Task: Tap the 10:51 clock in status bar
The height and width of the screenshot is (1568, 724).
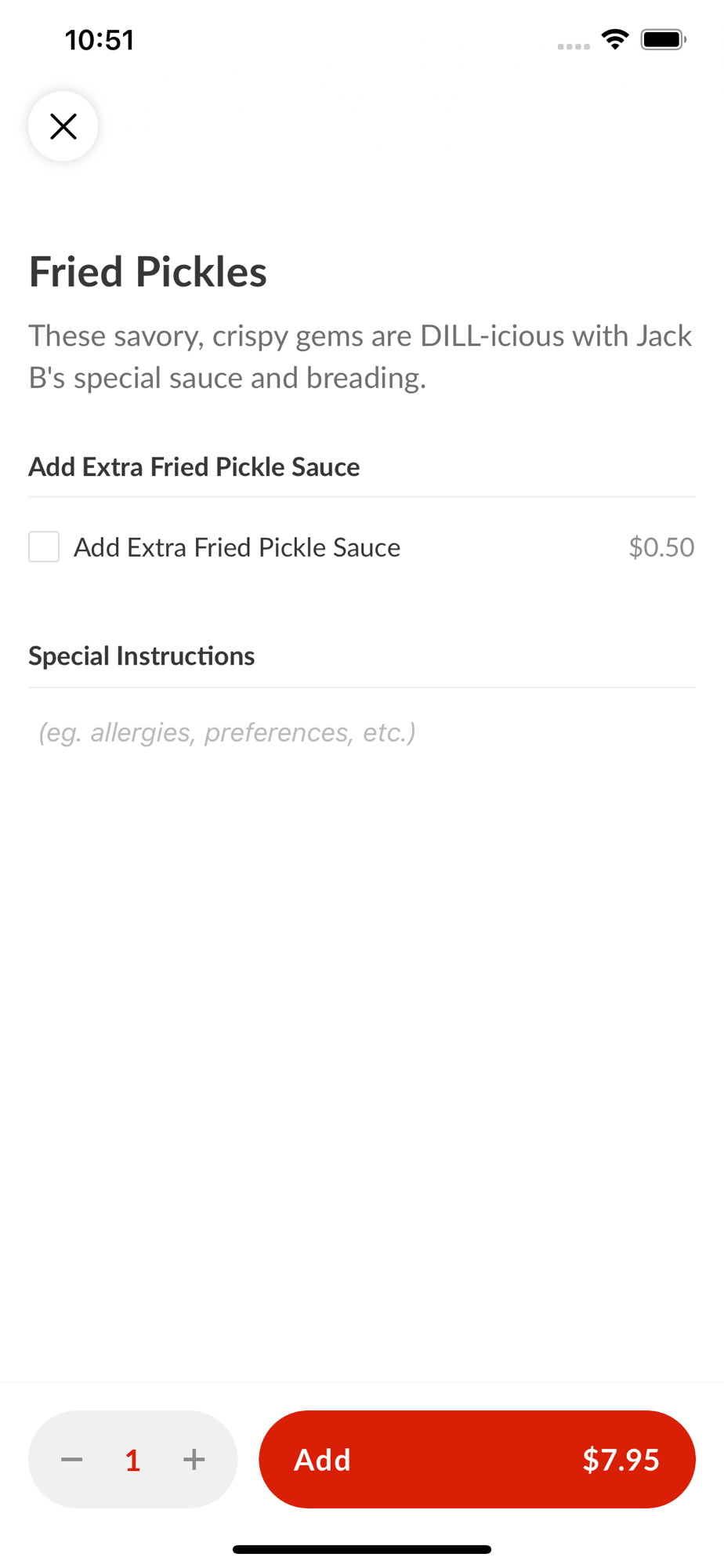Action: click(100, 40)
